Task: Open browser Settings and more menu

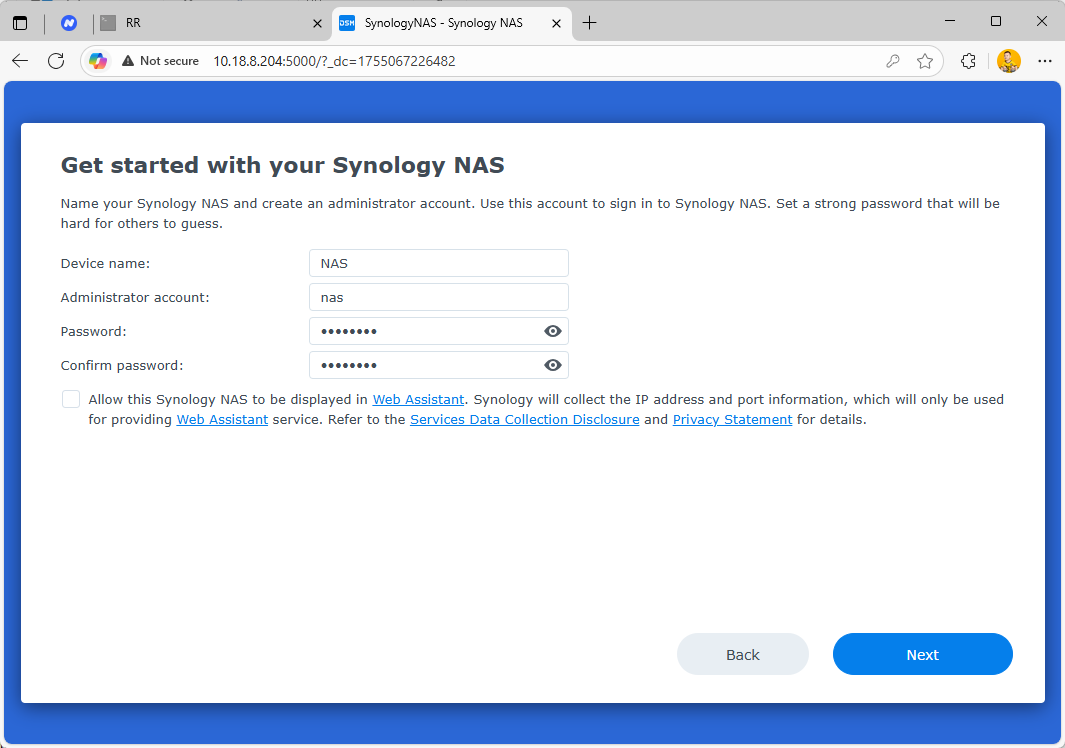Action: tap(1045, 61)
